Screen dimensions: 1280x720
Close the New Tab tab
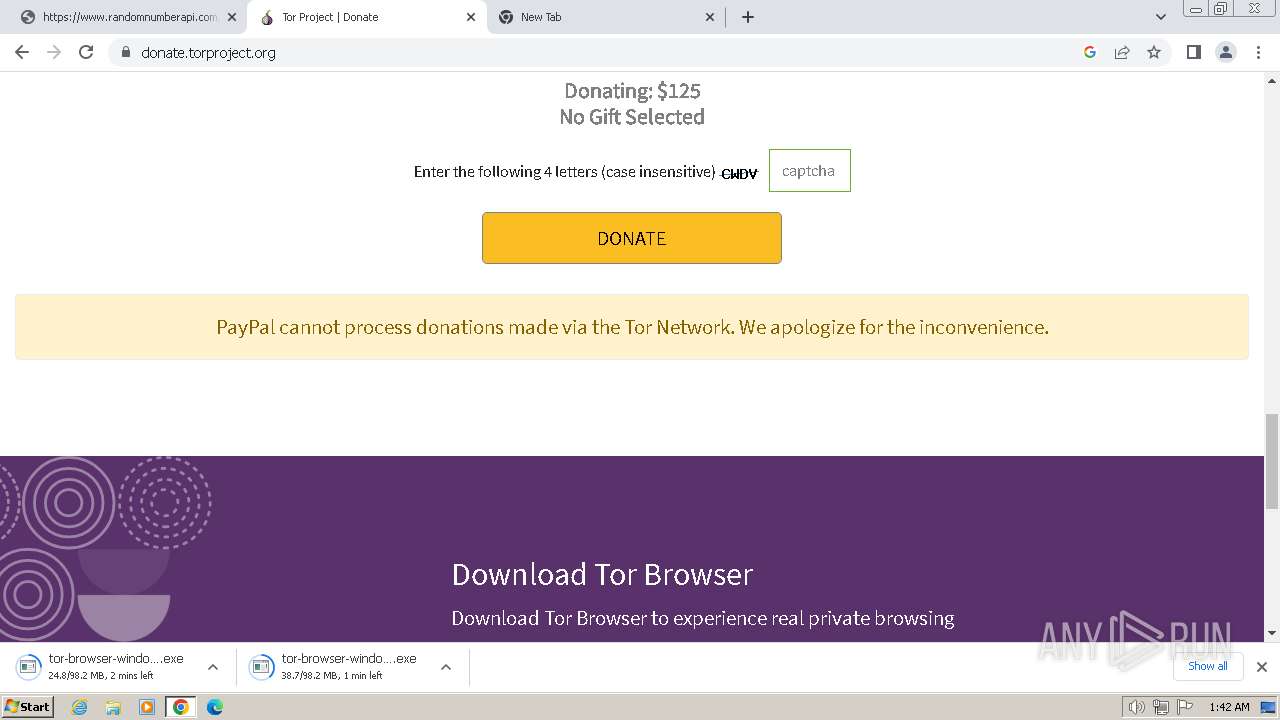(710, 17)
